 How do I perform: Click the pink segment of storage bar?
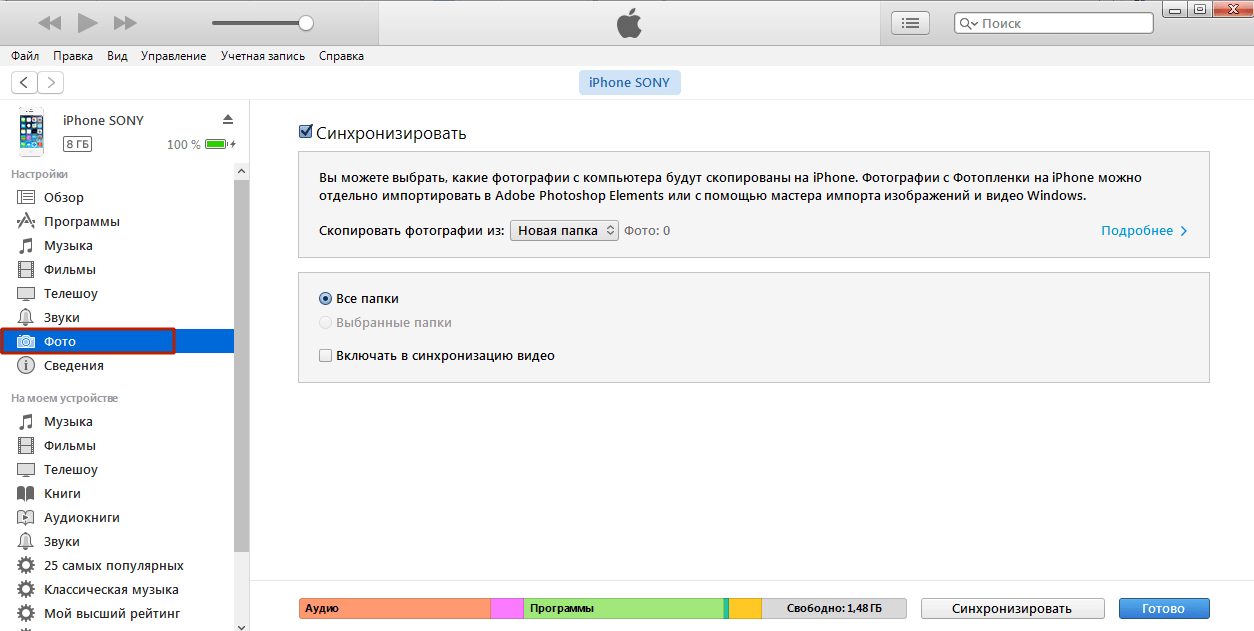(x=507, y=608)
